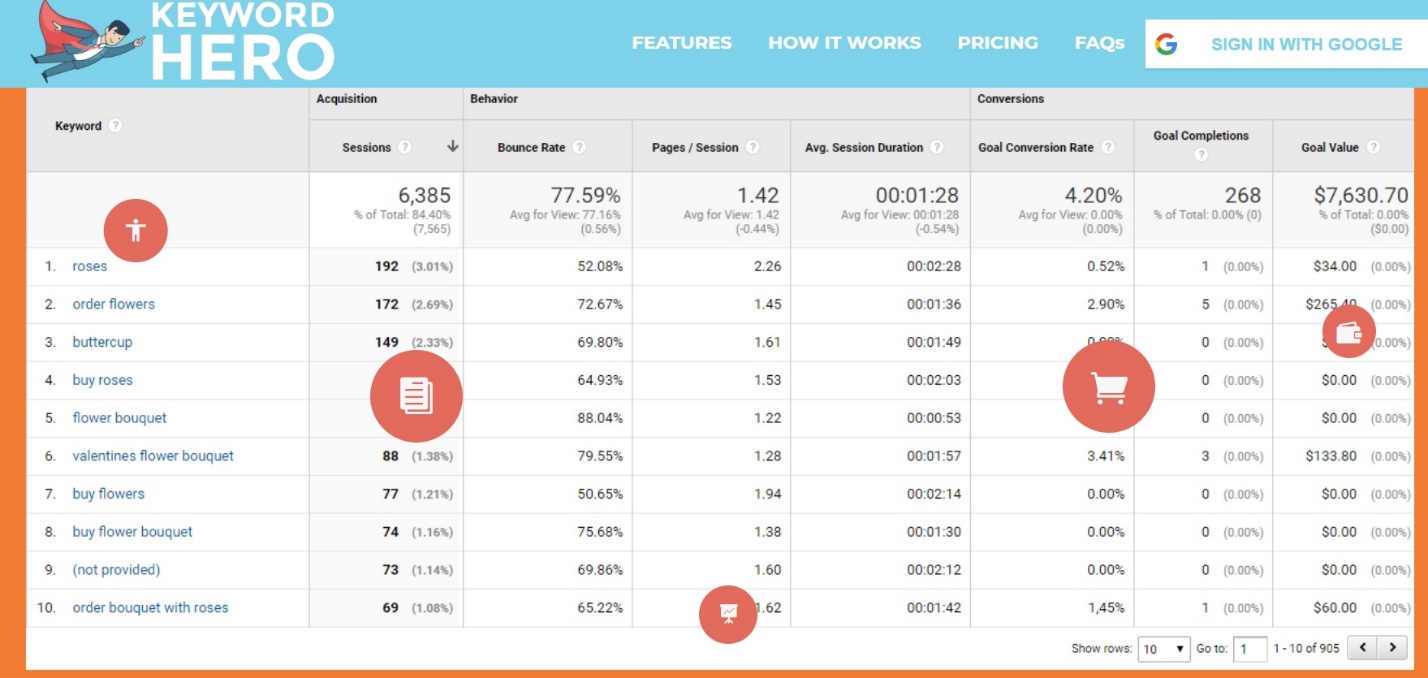Go to next page of results
The width and height of the screenshot is (1428, 678).
tap(1393, 648)
